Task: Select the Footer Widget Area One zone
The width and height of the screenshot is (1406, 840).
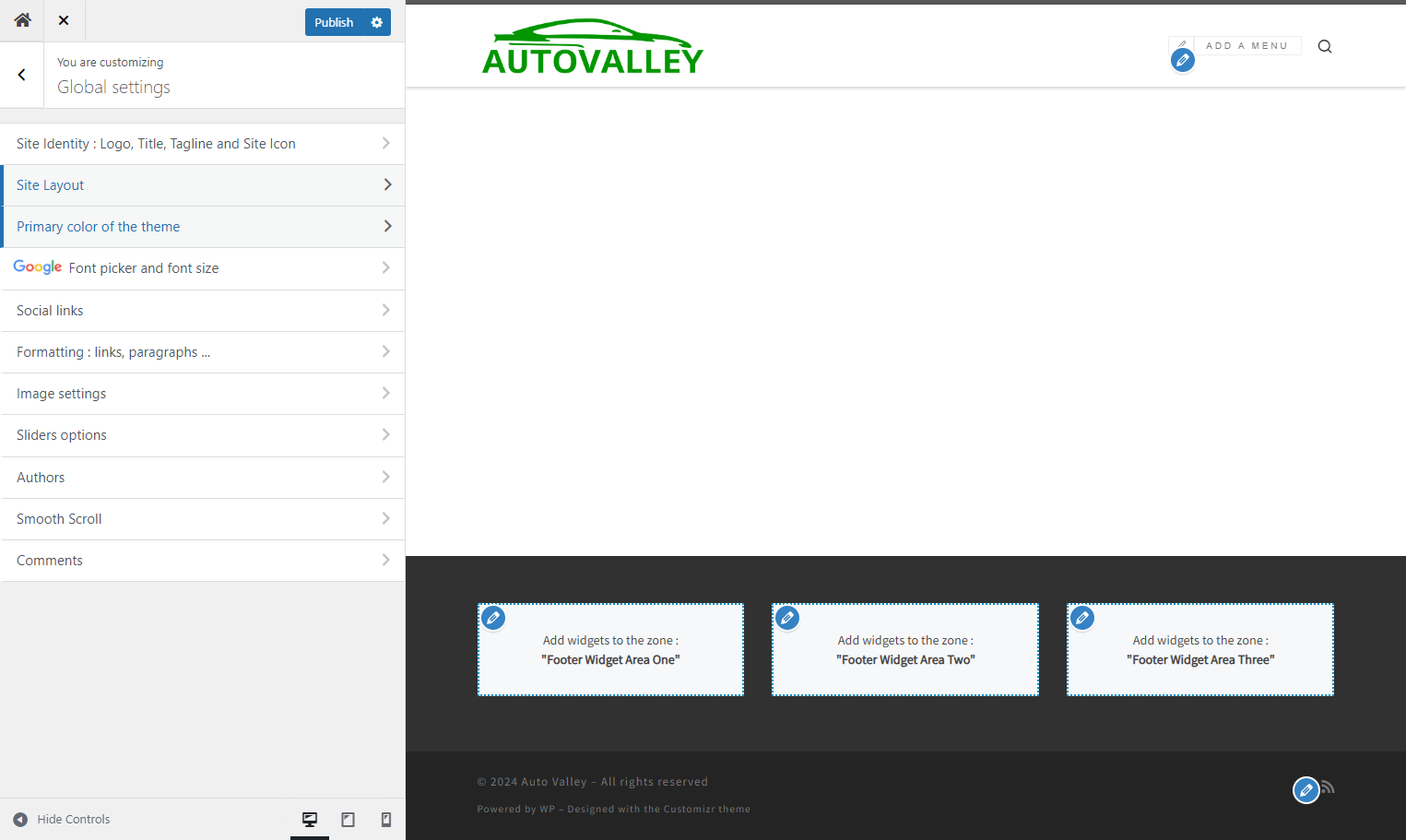Action: pos(610,650)
